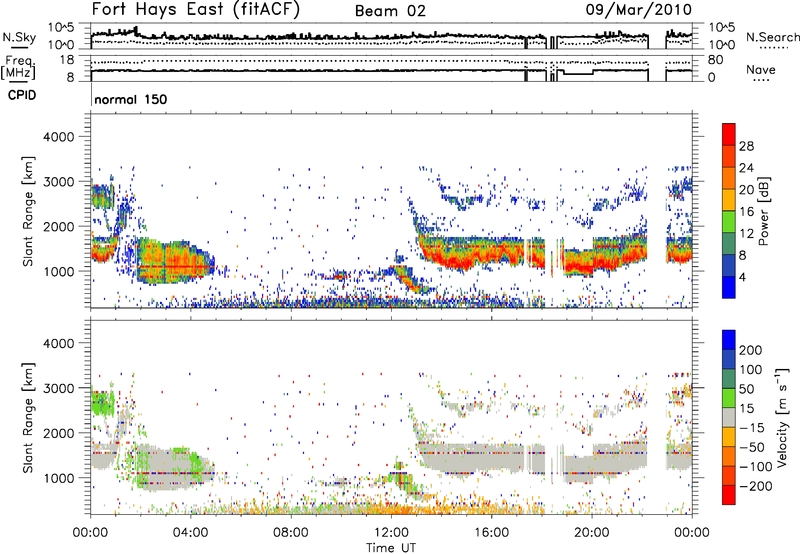The height and width of the screenshot is (554, 800).
Task: Click the "80" tick on Nave axis
Action: coord(715,60)
